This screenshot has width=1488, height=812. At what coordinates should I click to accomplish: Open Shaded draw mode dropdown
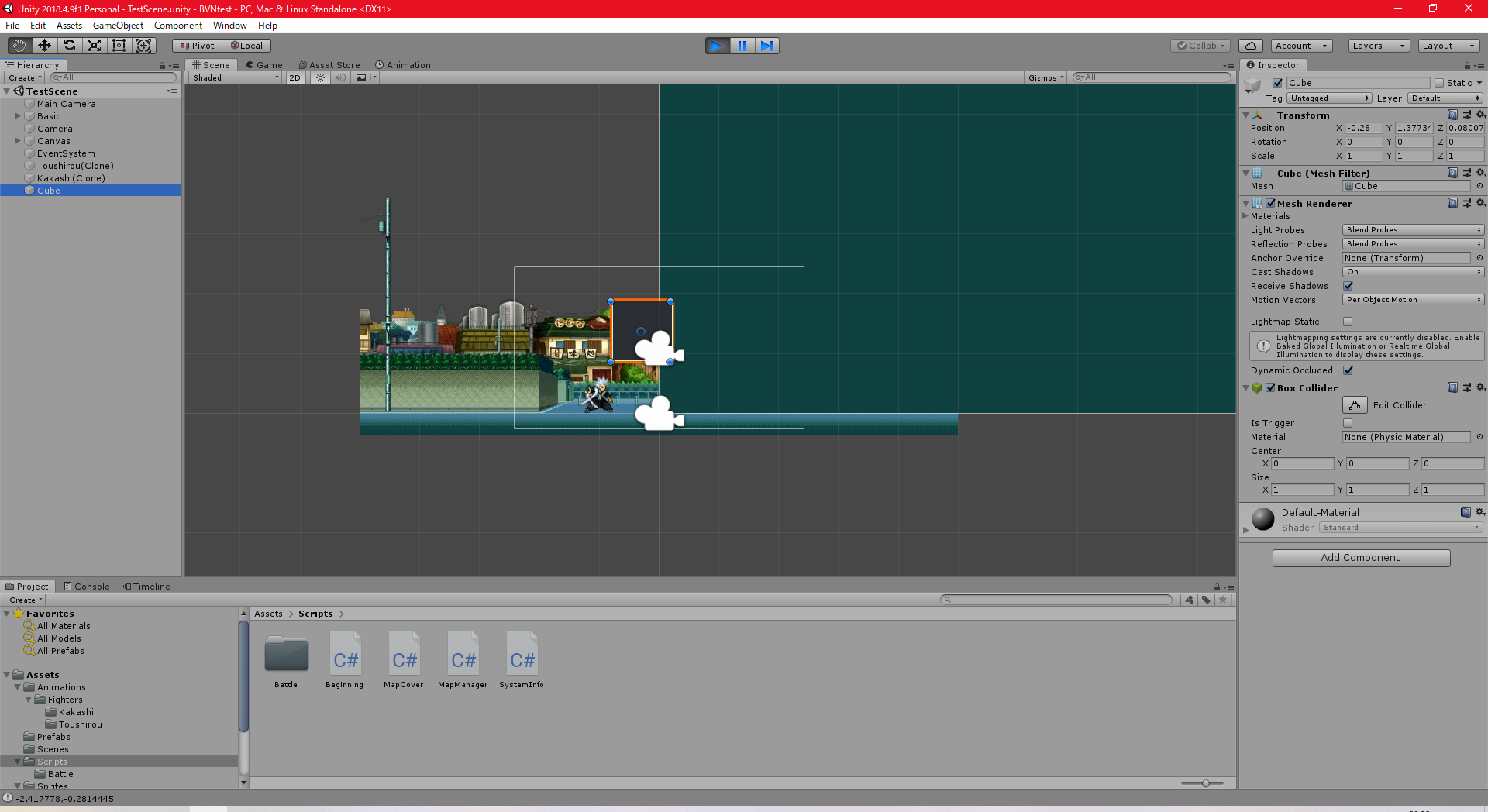click(x=236, y=77)
